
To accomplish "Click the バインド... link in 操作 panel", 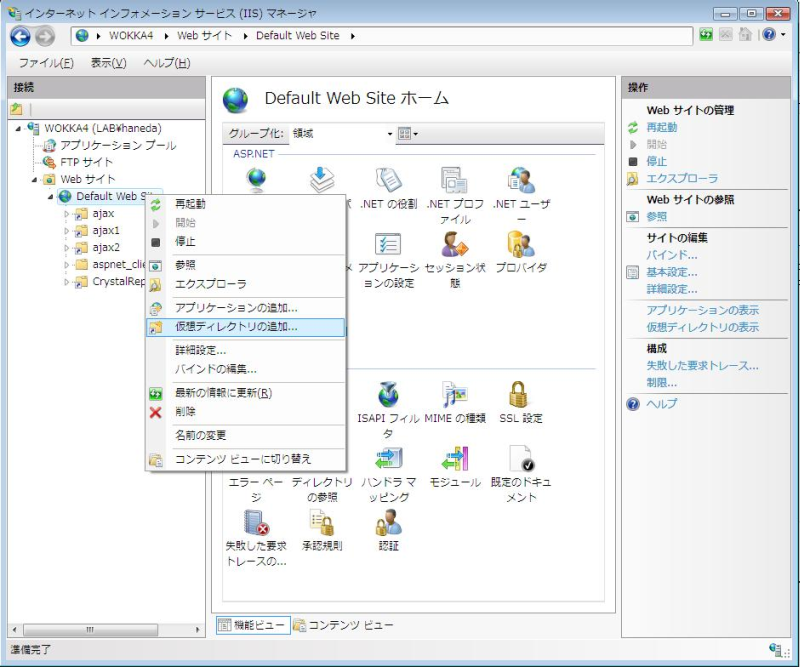I will 671,255.
